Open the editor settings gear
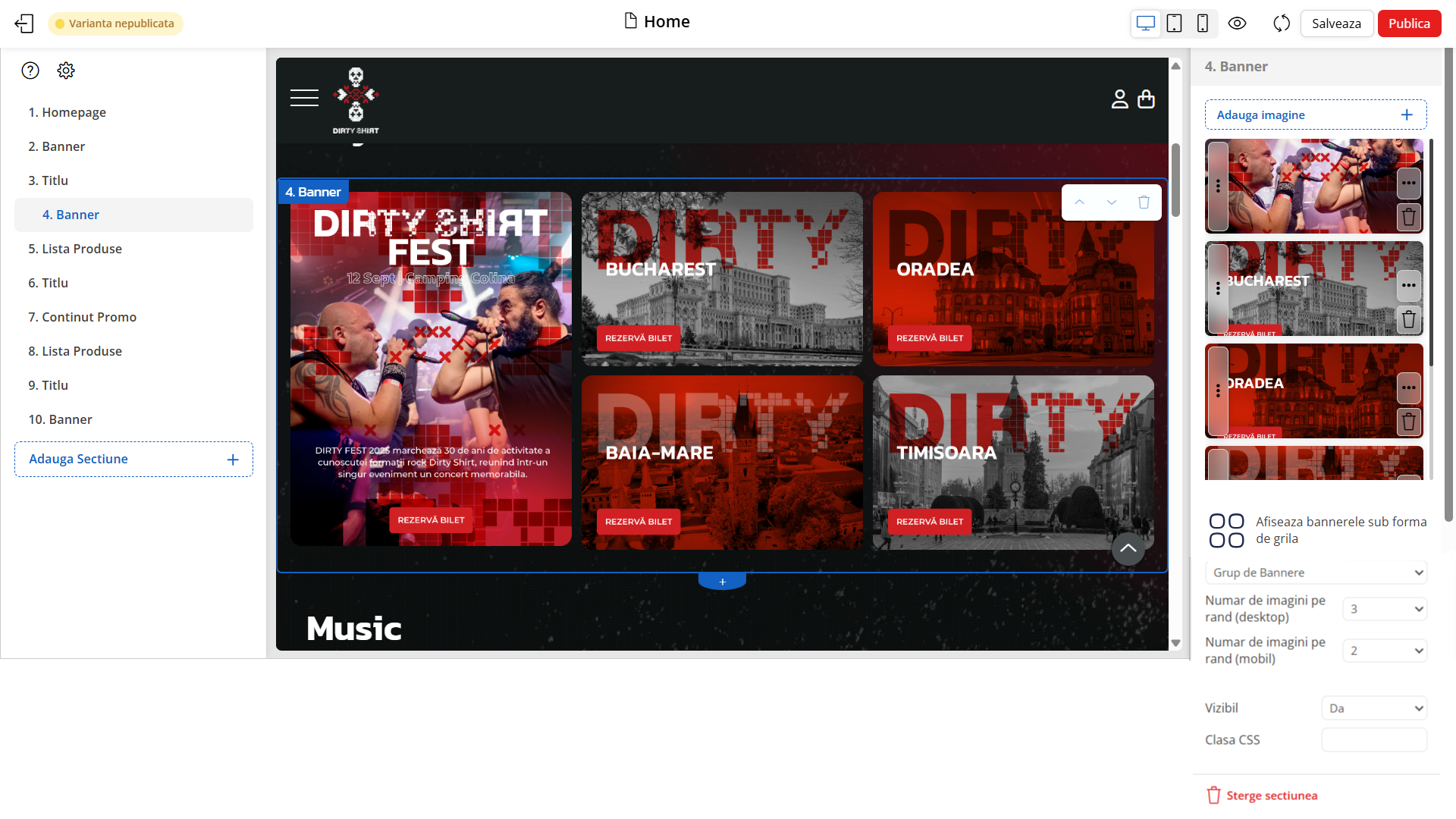The image size is (1456, 819). (x=66, y=70)
